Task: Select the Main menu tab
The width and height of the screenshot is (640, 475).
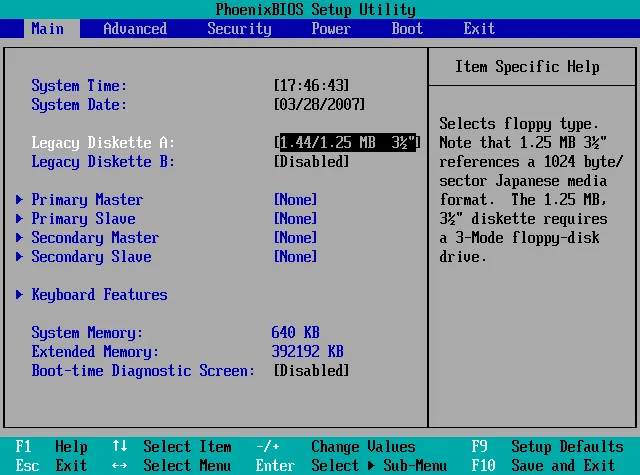Action: tap(47, 29)
